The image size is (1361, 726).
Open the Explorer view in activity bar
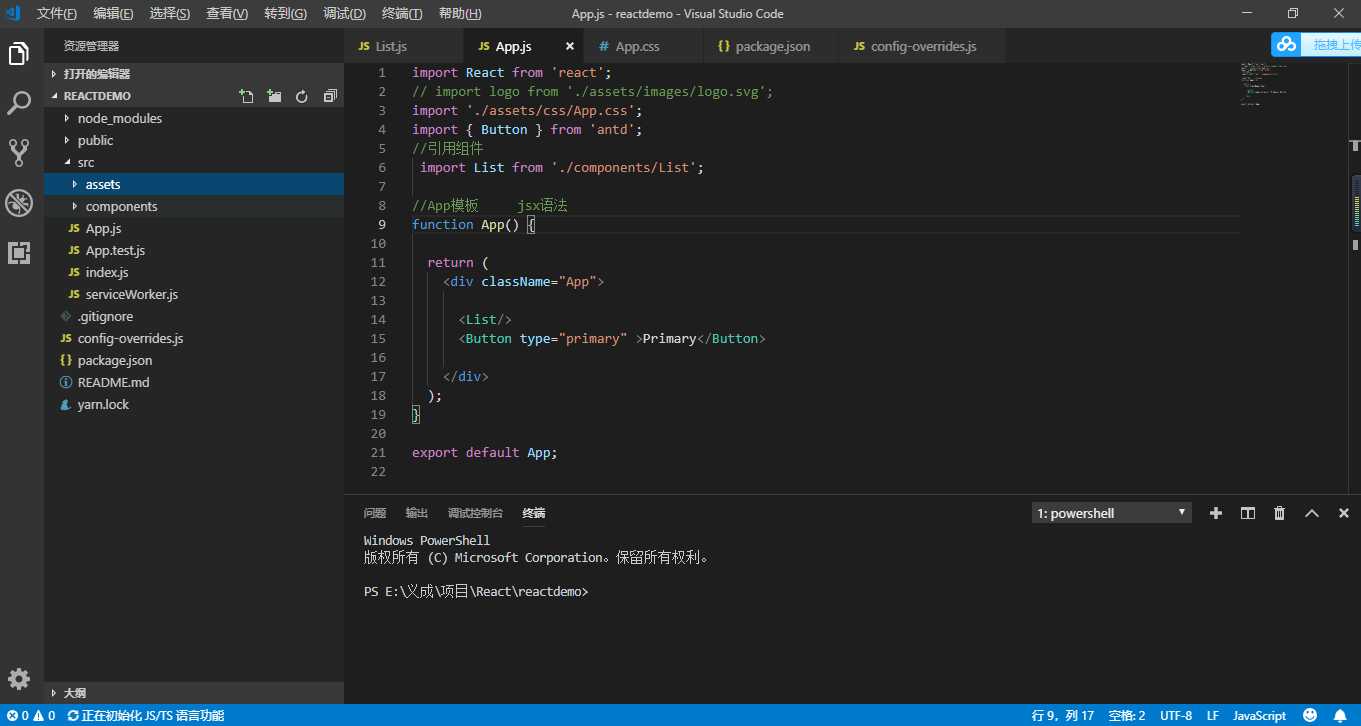point(19,54)
